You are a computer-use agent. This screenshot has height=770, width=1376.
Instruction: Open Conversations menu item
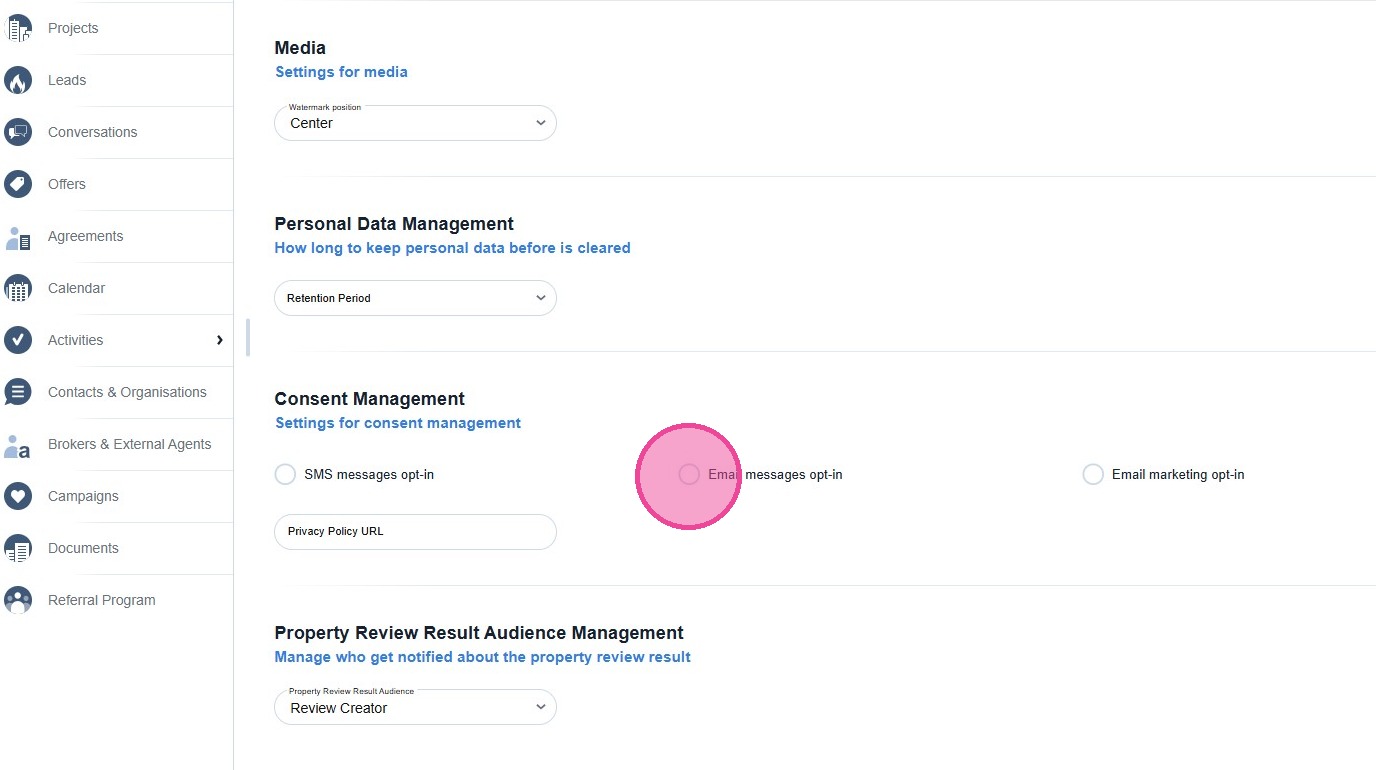click(93, 132)
